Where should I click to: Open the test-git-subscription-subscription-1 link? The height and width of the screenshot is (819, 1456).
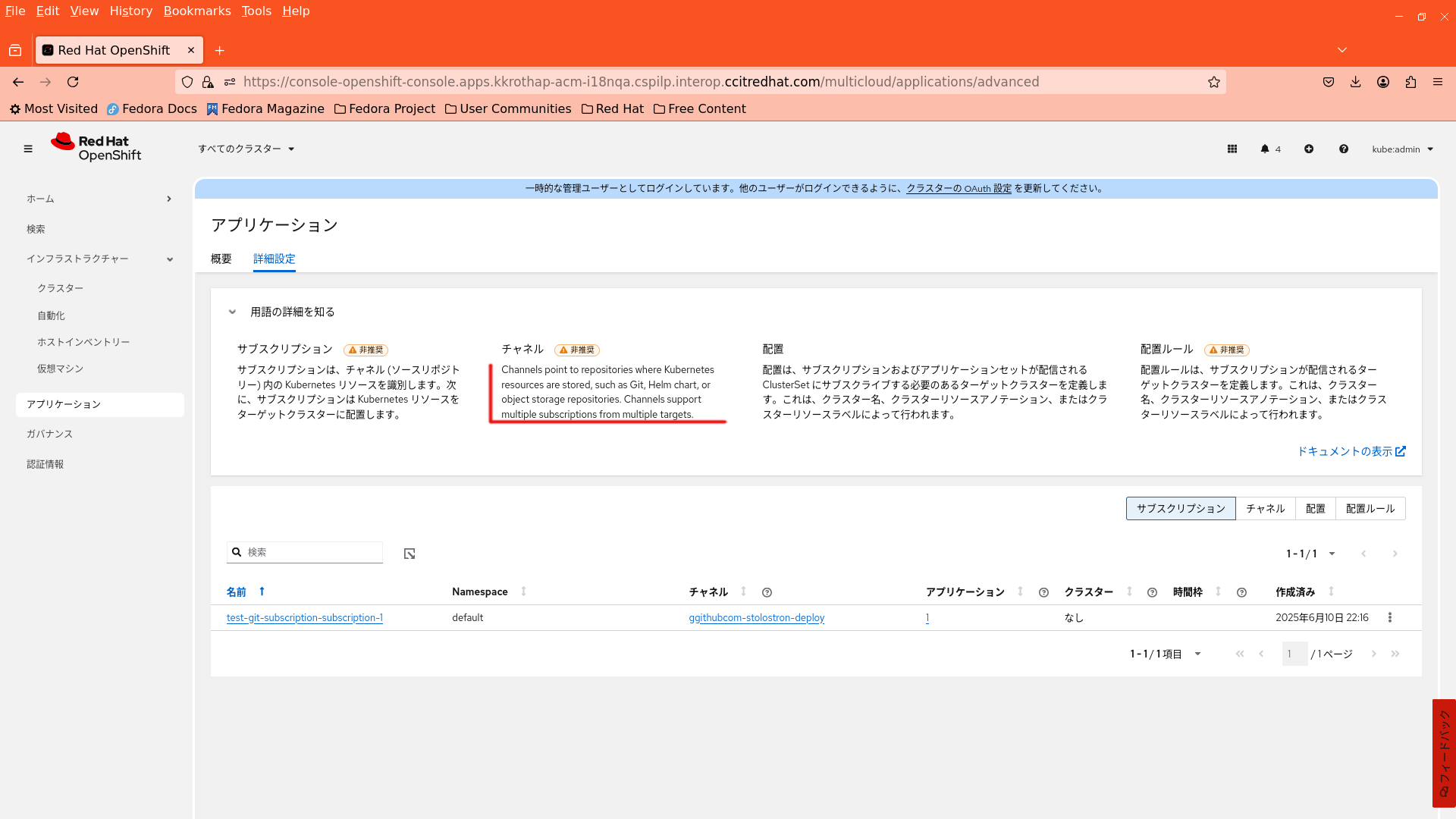coord(304,618)
